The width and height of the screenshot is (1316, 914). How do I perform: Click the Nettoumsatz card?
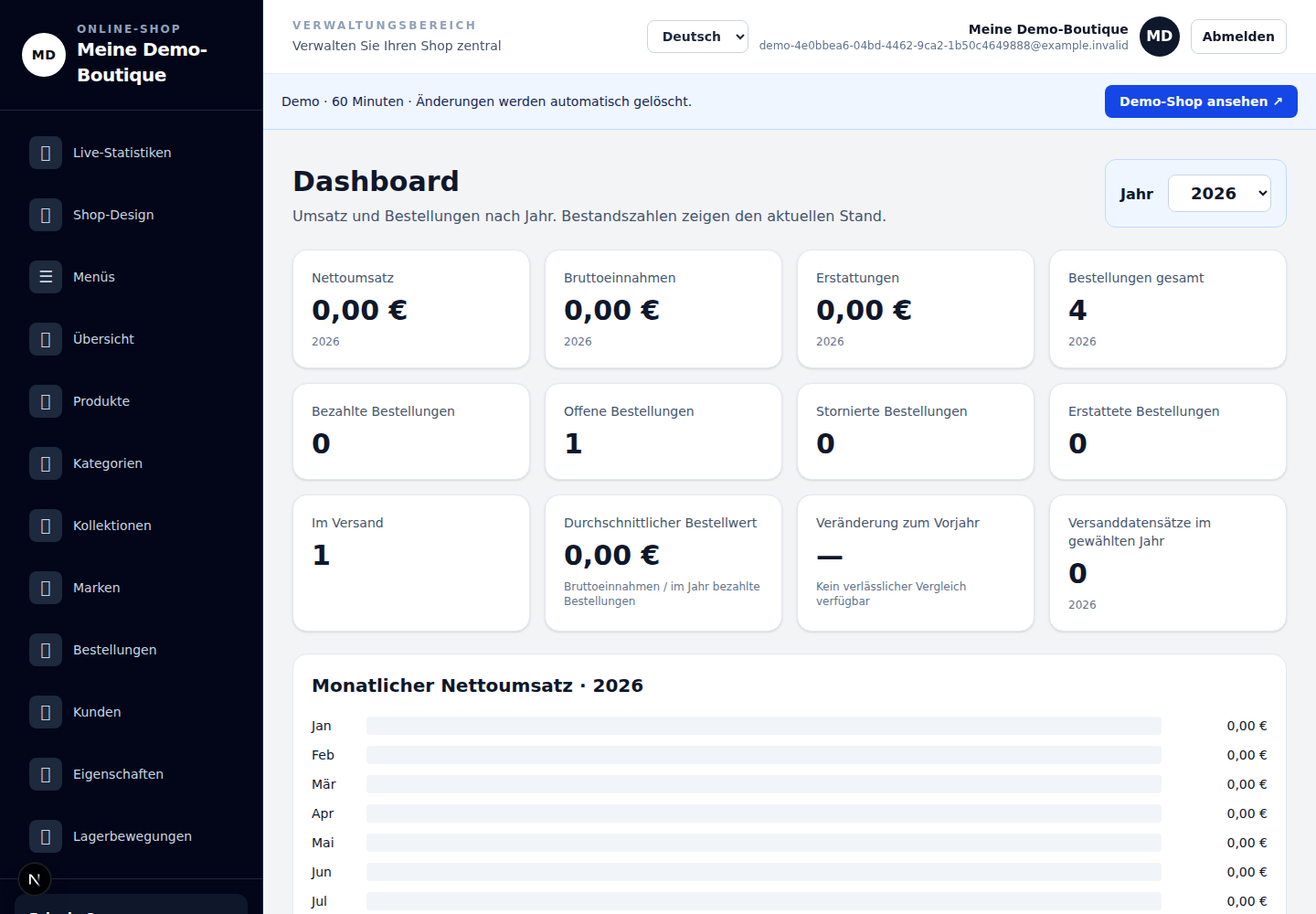point(411,309)
